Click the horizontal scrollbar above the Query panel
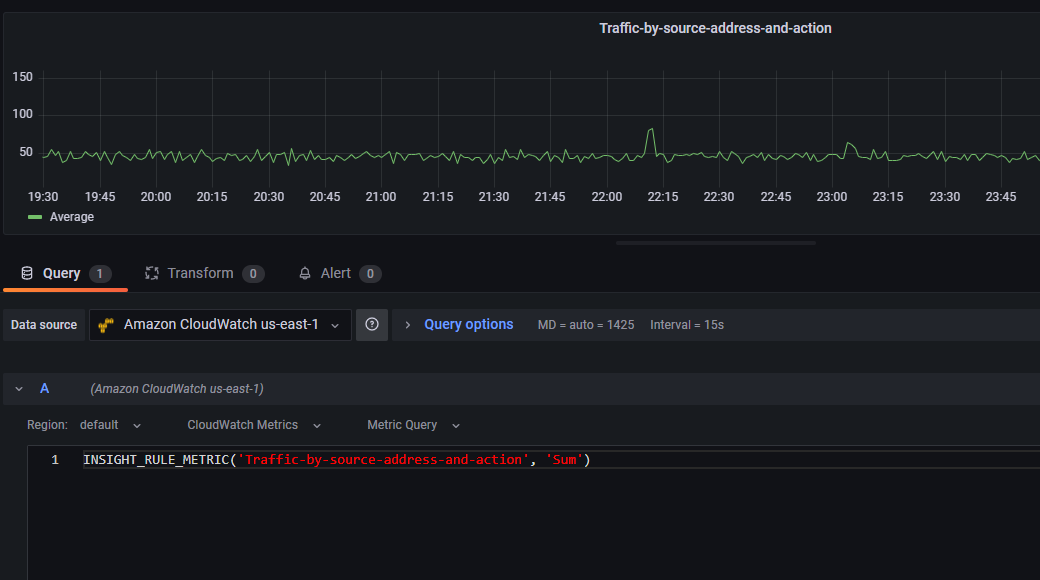Screen dimensions: 1040x580 pyautogui.click(x=715, y=241)
